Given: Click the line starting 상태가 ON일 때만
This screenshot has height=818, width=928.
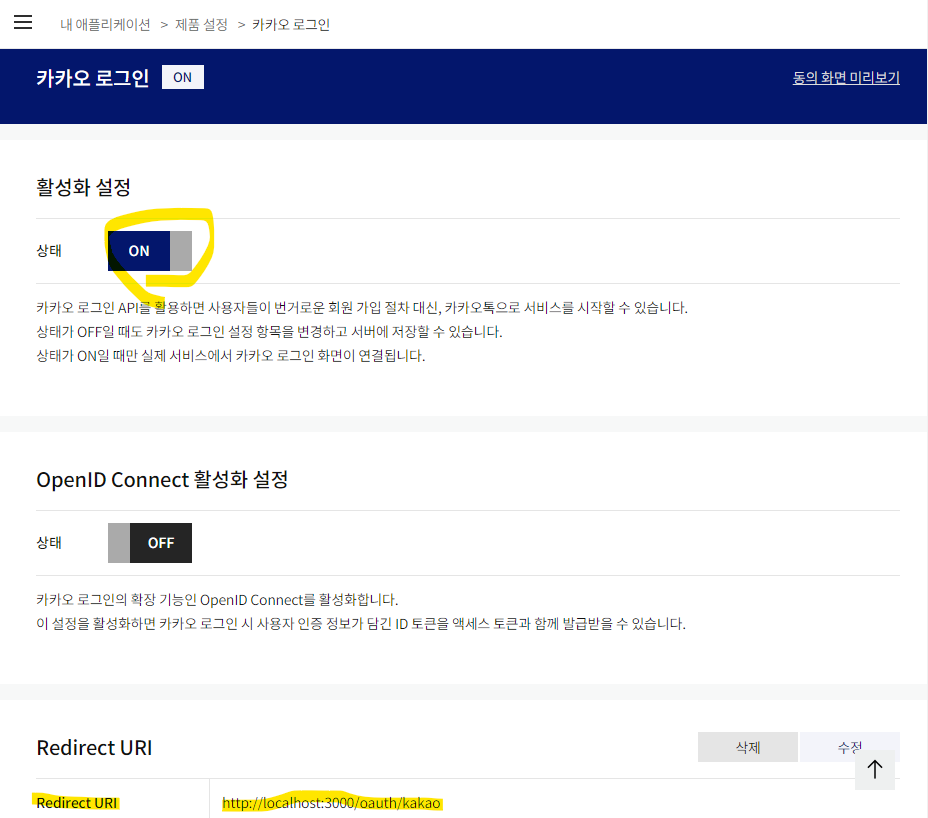Looking at the screenshot, I should click(231, 356).
